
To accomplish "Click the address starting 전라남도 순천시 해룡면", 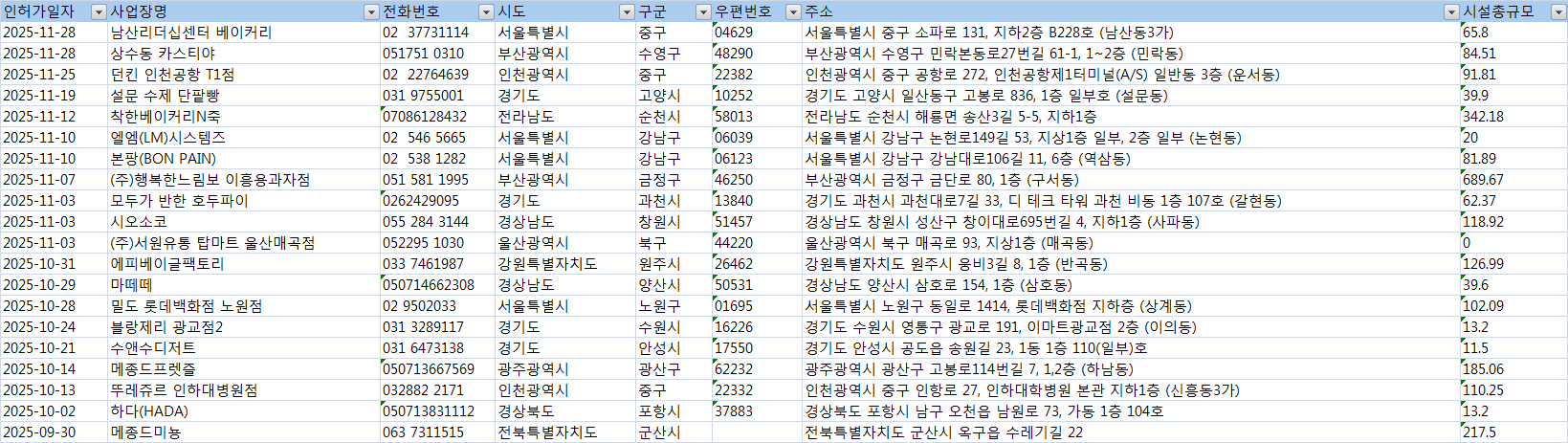I will [x=1131, y=117].
